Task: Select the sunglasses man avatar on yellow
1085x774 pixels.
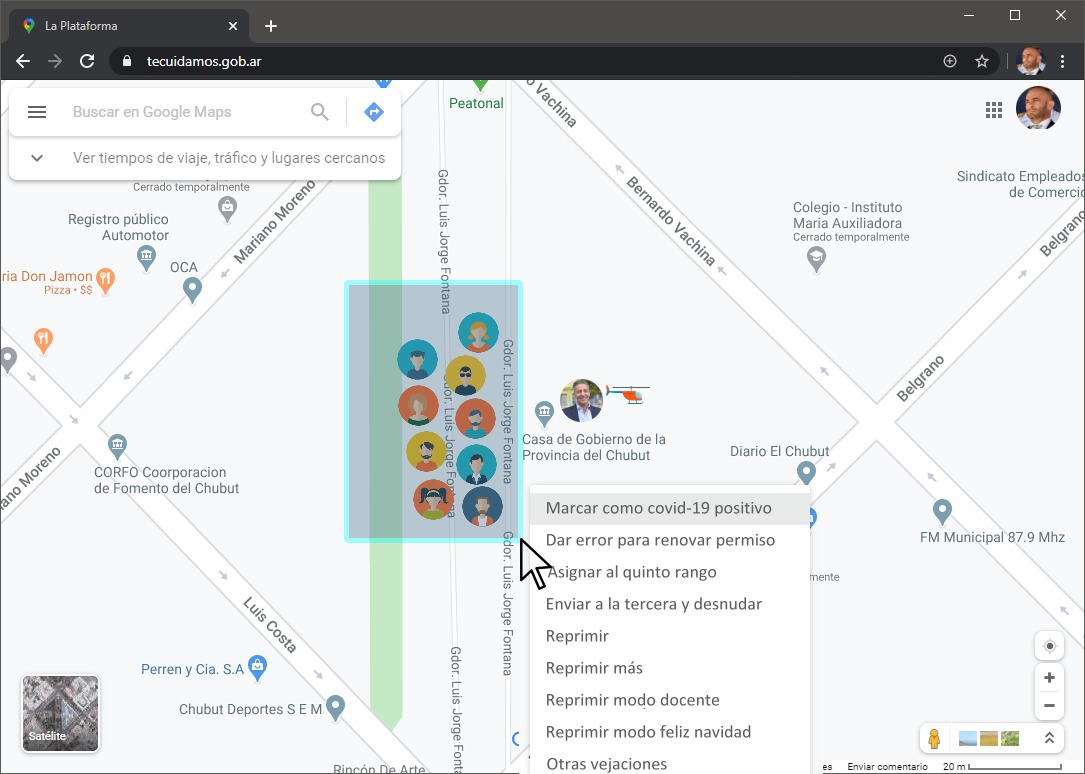Action: coord(465,376)
